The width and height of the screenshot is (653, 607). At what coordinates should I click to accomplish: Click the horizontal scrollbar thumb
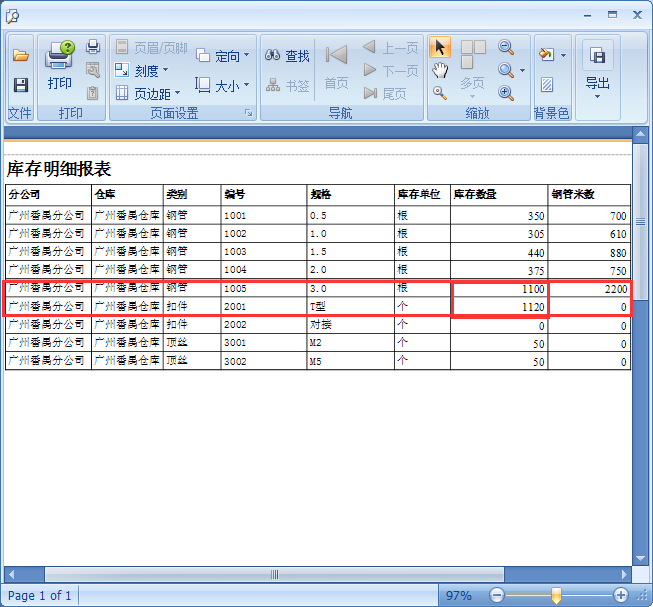click(x=274, y=575)
